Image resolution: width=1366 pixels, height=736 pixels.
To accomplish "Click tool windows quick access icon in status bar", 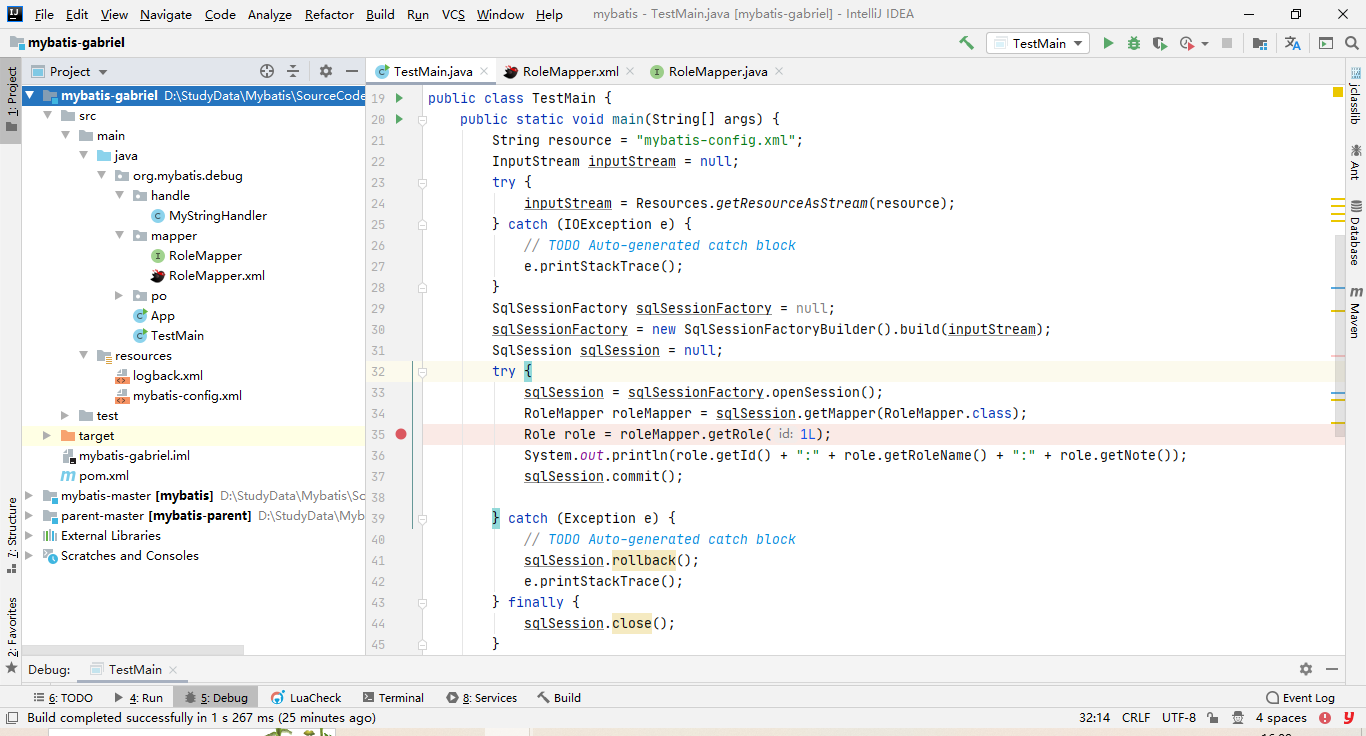I will (11, 717).
